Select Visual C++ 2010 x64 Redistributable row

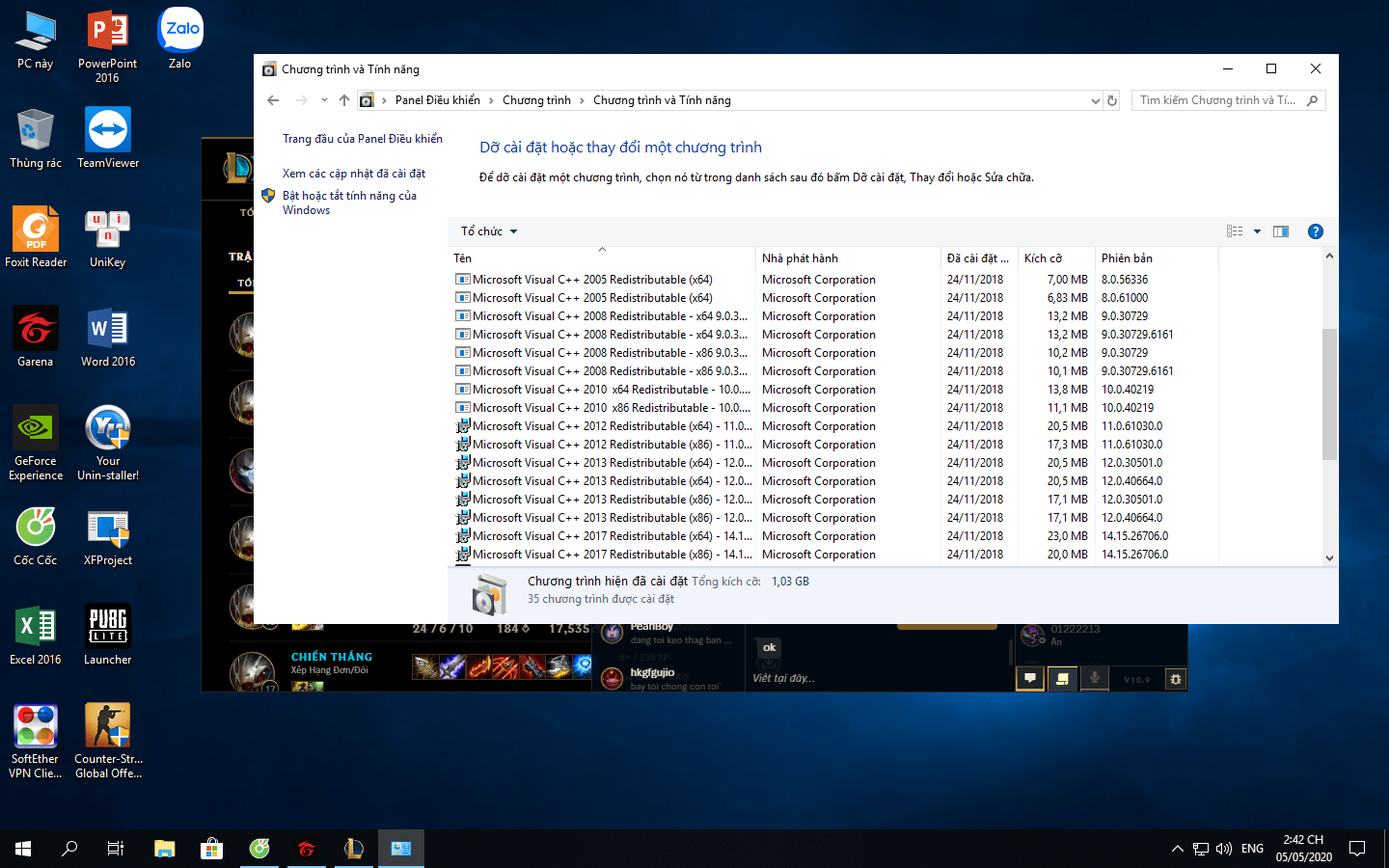pyautogui.click(x=835, y=390)
